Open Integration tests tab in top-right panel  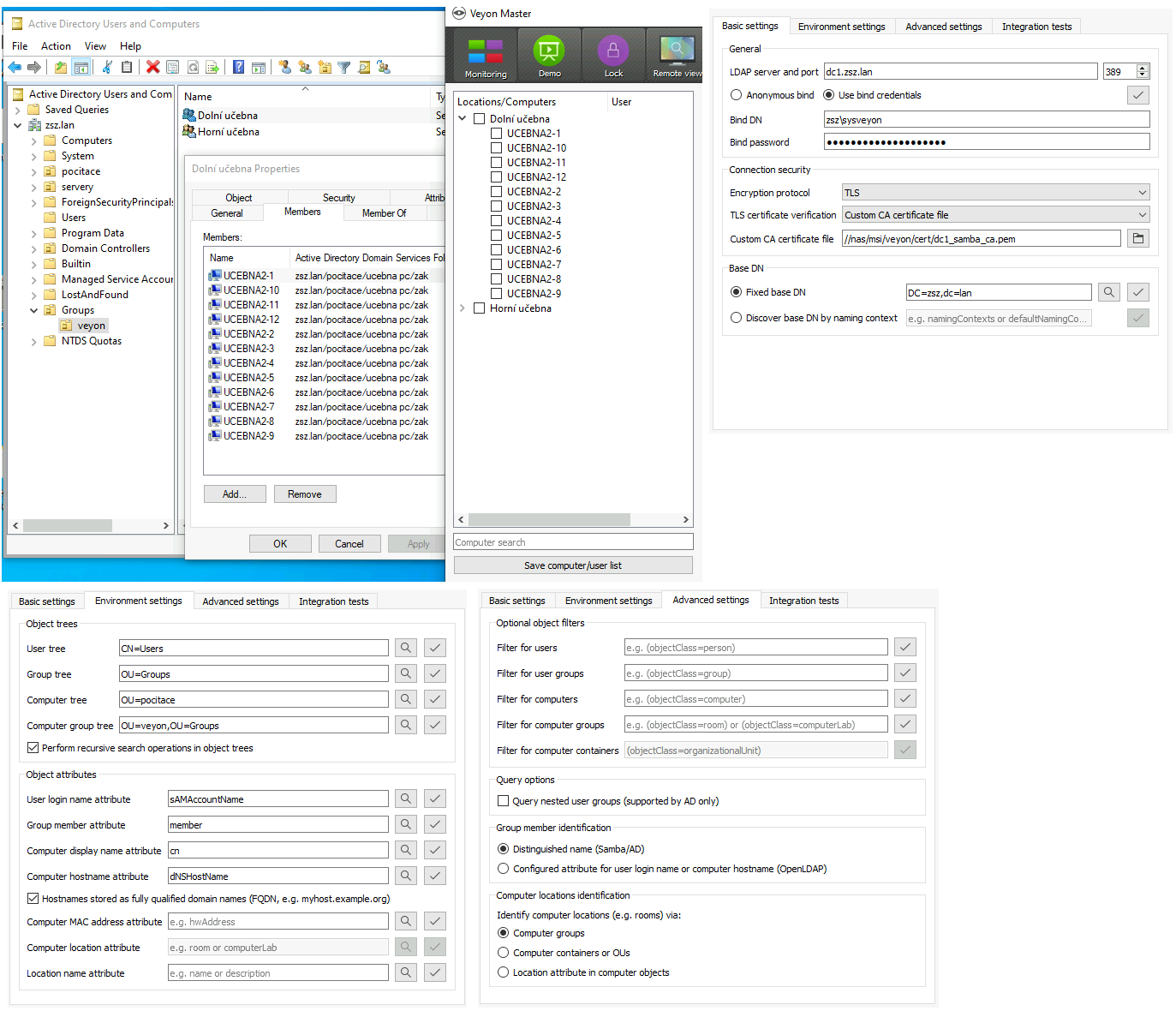pos(1036,27)
